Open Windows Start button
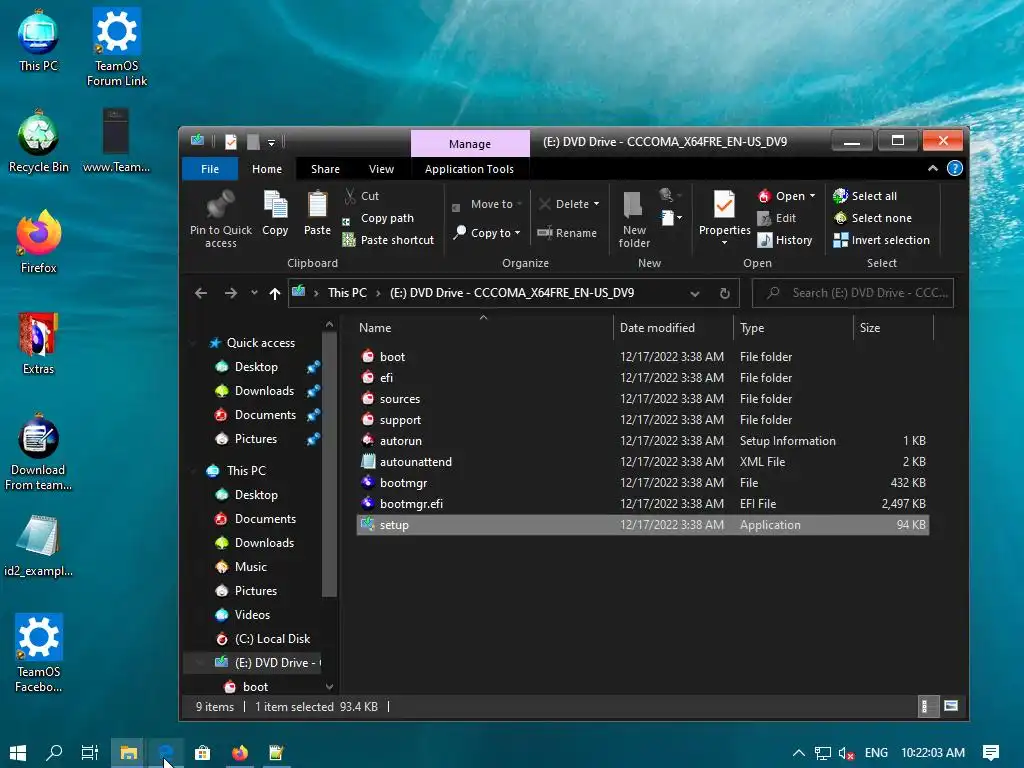Screen dimensions: 1024x768 18,753
